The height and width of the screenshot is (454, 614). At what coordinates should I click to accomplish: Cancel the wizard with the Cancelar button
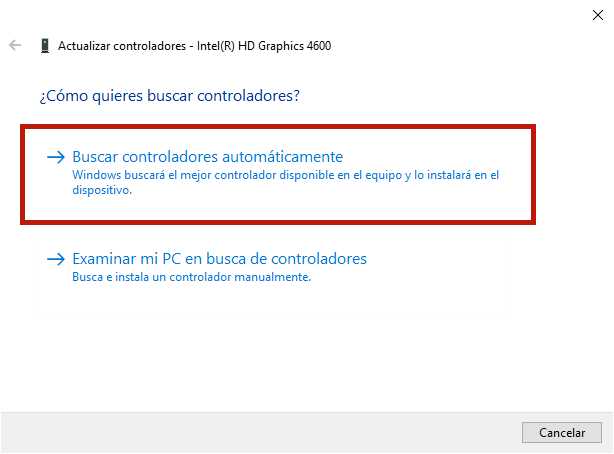tap(562, 432)
